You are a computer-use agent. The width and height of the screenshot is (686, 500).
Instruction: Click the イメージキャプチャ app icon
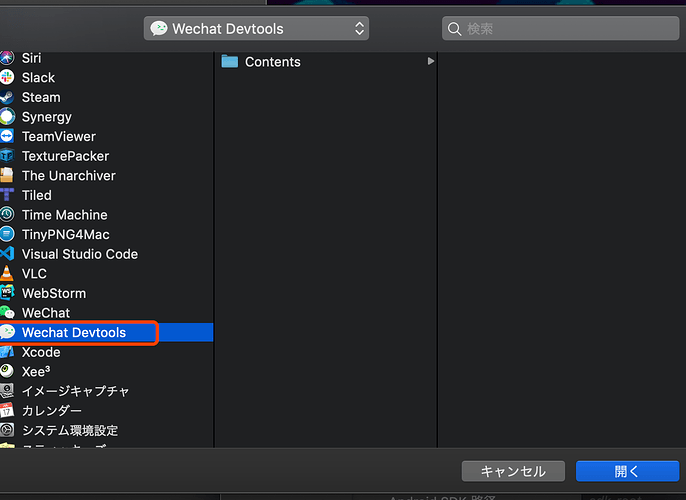tap(7, 391)
